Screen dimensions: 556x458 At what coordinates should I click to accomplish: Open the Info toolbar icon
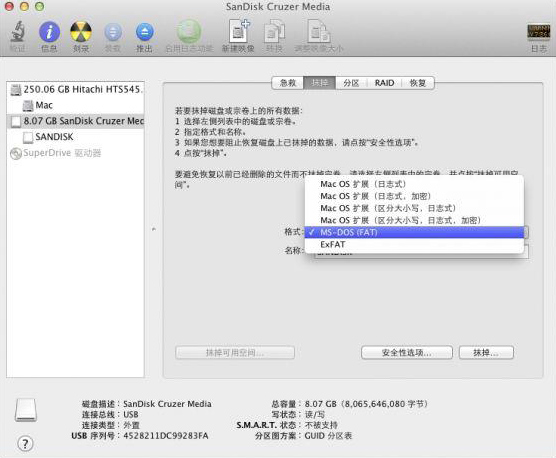[49, 32]
